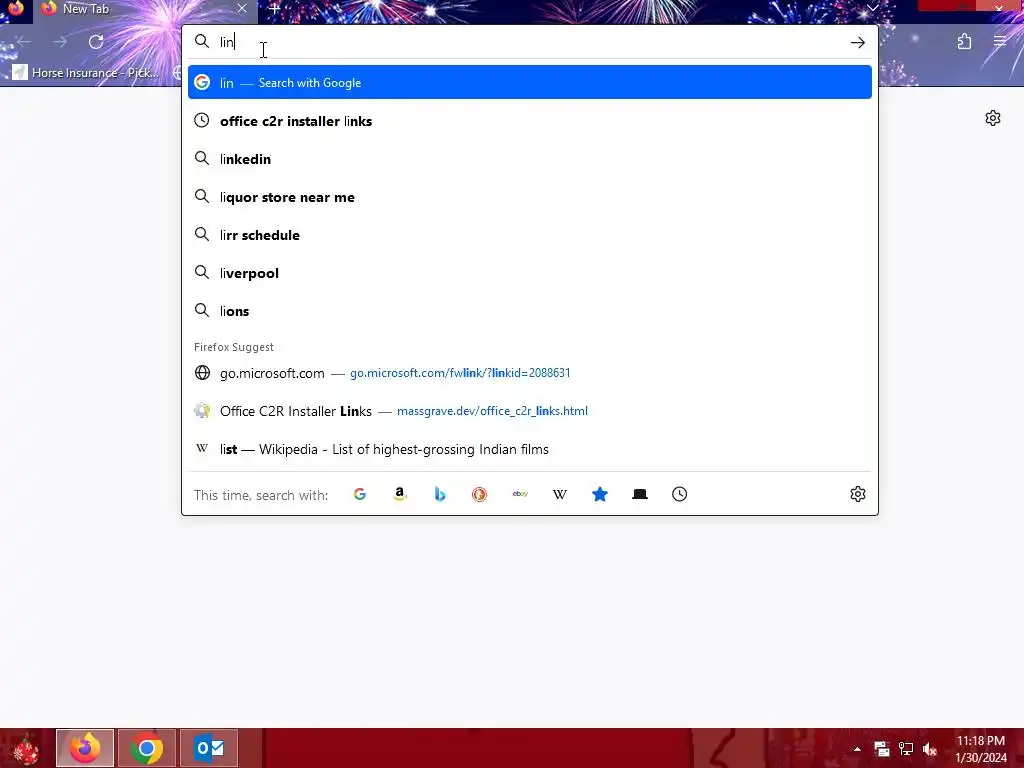Click the muted volume tray icon
Image resolution: width=1024 pixels, height=768 pixels.
click(929, 749)
